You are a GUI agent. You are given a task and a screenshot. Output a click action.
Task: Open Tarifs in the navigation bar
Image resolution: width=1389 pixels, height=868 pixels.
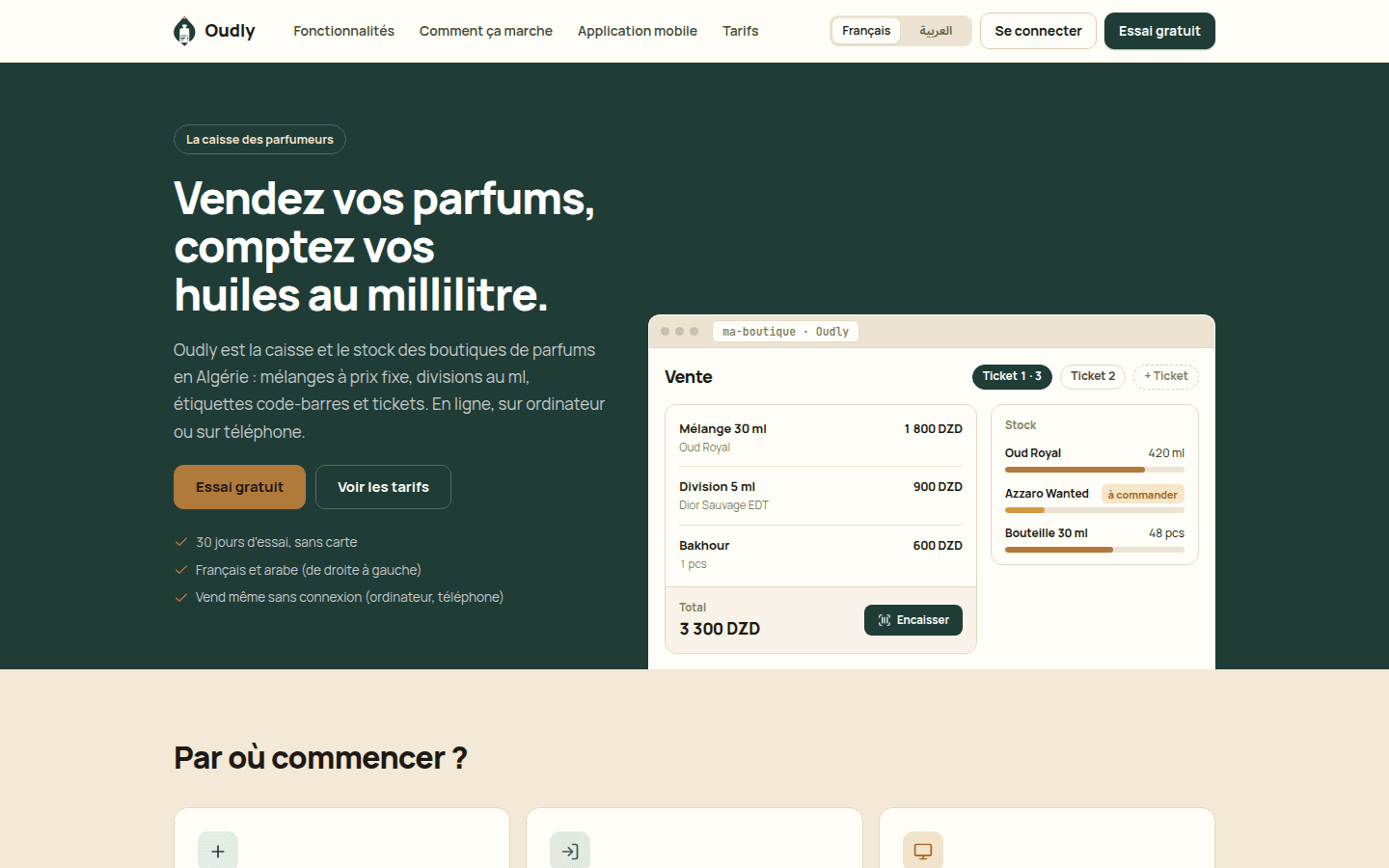pos(741,31)
